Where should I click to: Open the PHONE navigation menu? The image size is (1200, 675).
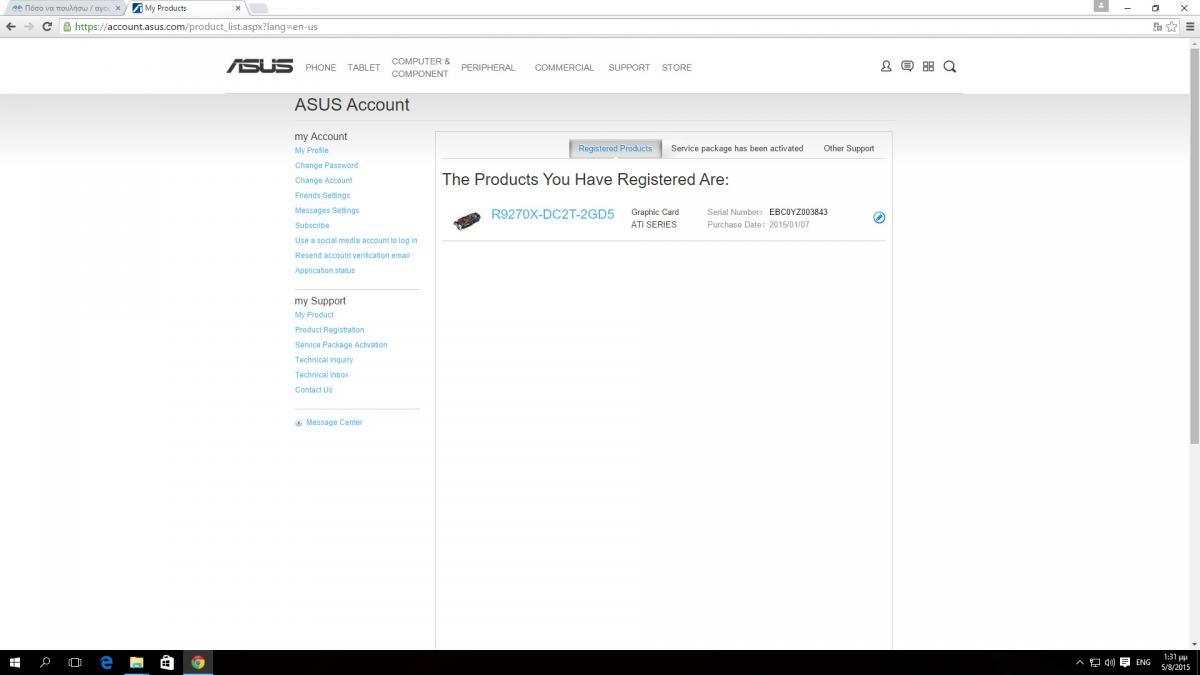(x=321, y=68)
